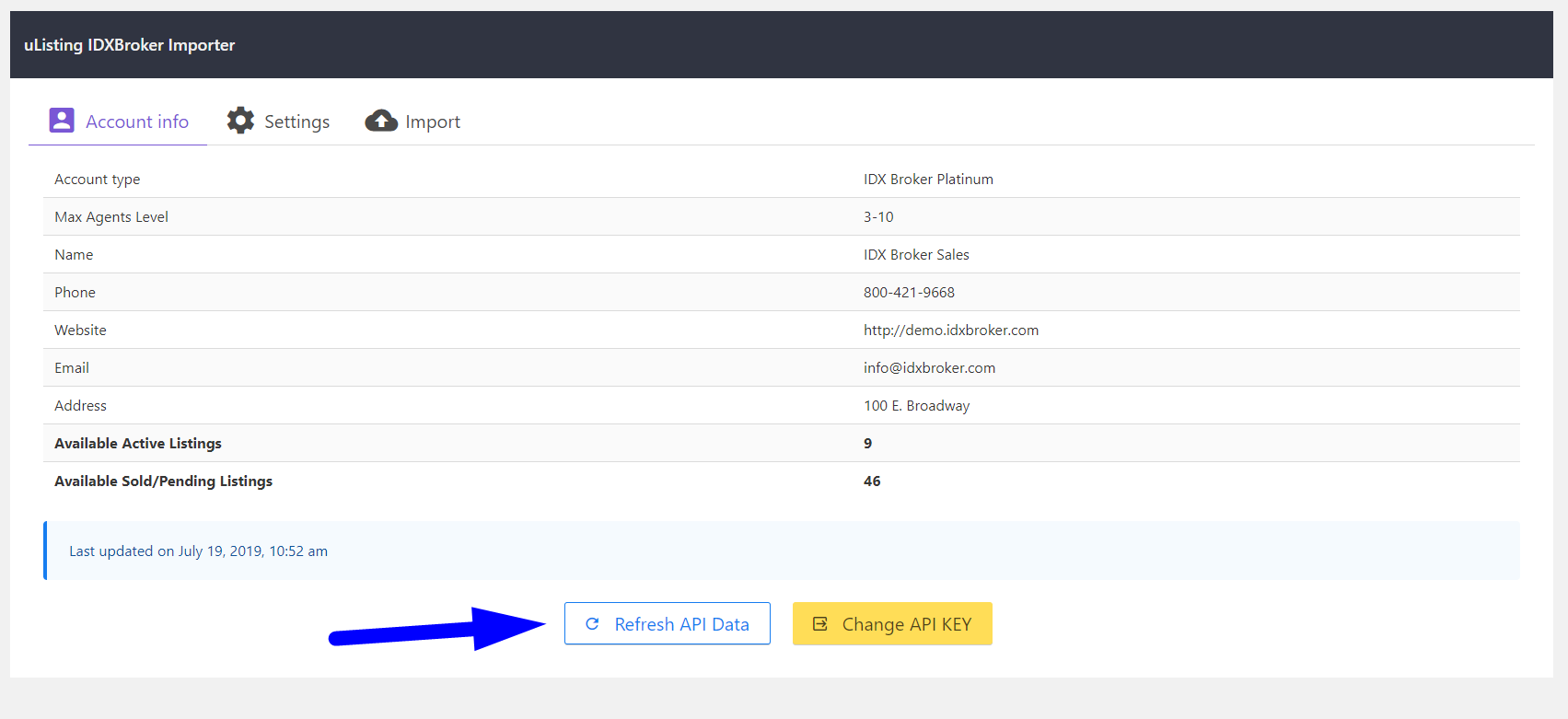The image size is (1568, 719).
Task: Click the demo.idxbroker.com website URL
Action: point(950,331)
